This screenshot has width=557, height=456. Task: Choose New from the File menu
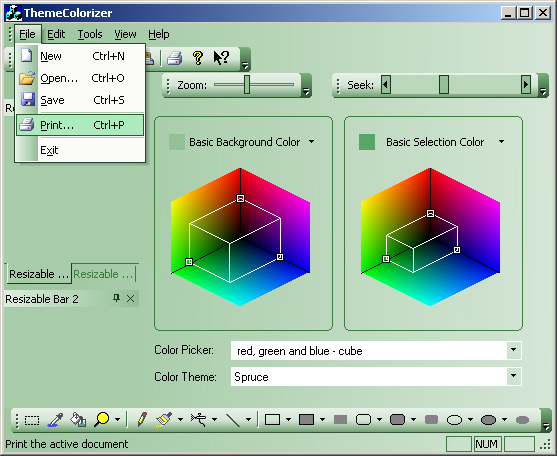click(80, 56)
